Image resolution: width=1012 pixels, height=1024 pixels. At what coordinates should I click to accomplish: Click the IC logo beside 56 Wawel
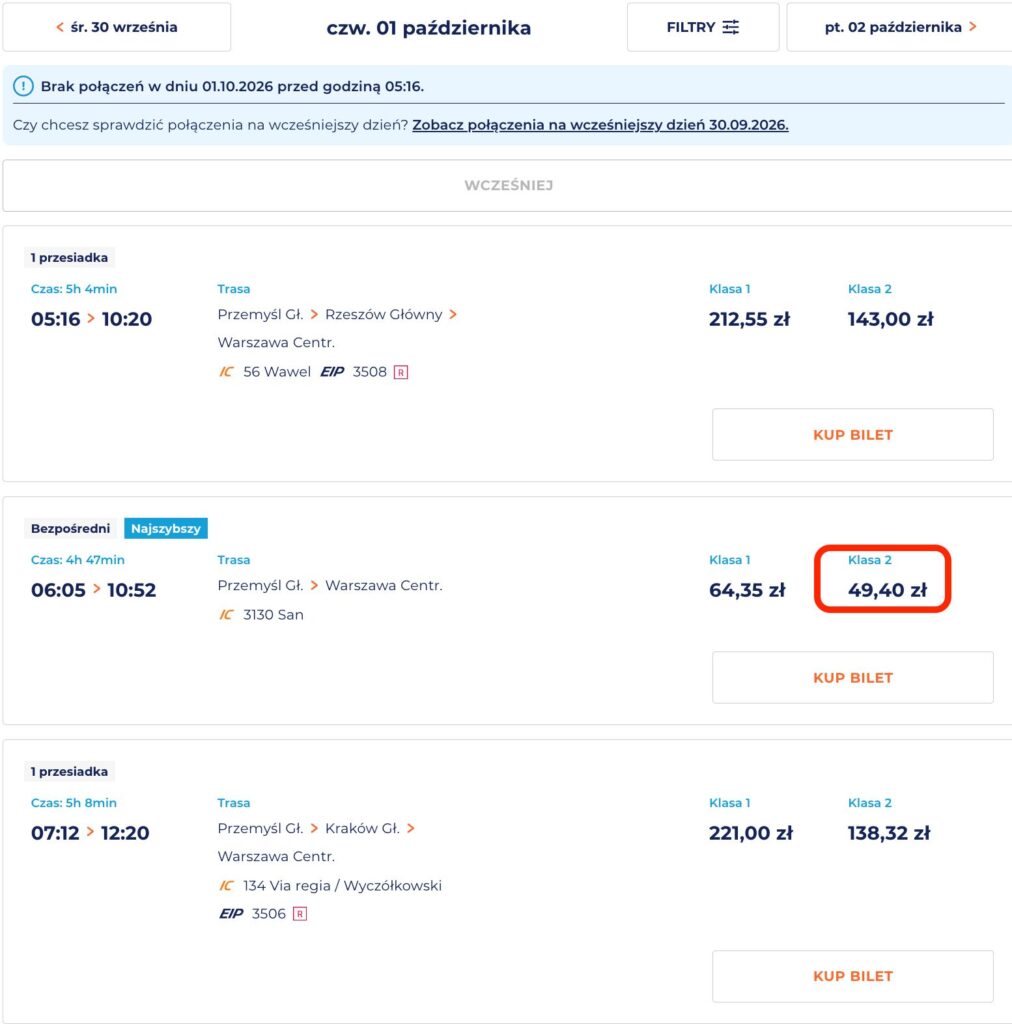pyautogui.click(x=226, y=372)
